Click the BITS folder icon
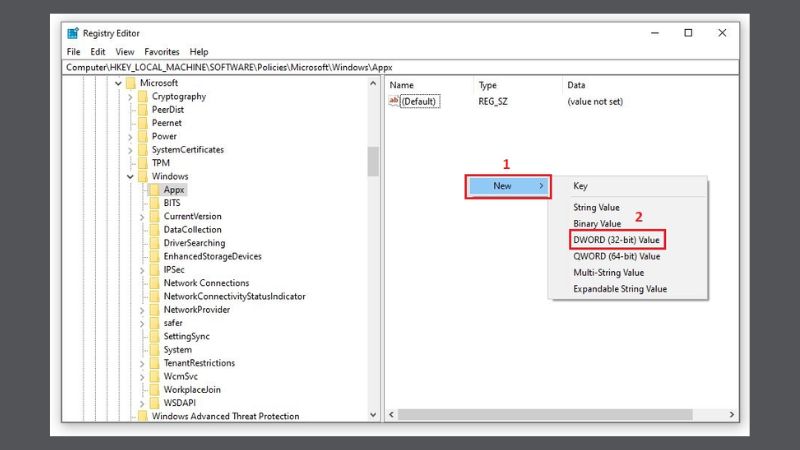 point(154,203)
